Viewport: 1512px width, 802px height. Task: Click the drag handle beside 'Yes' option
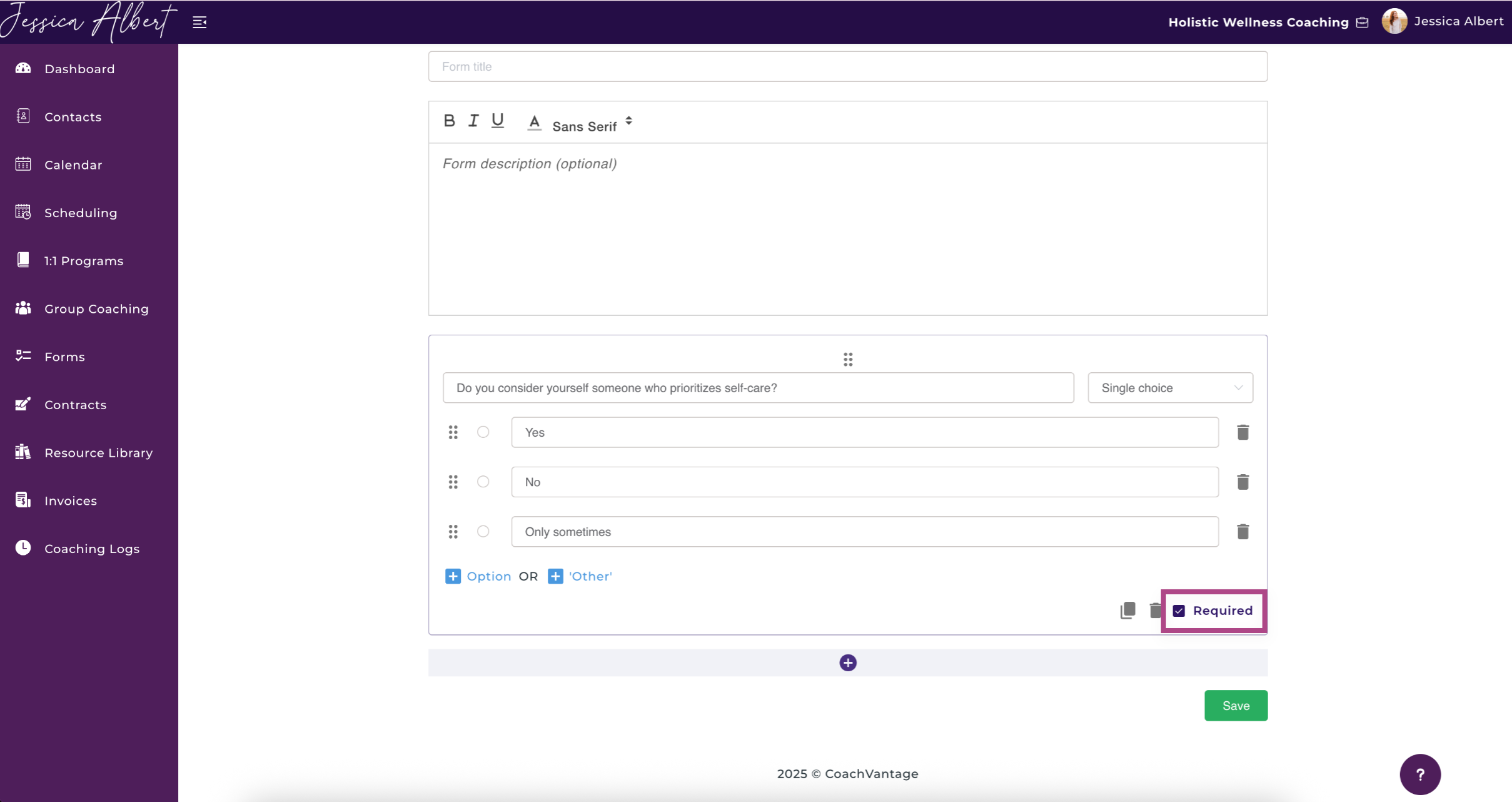[x=453, y=432]
